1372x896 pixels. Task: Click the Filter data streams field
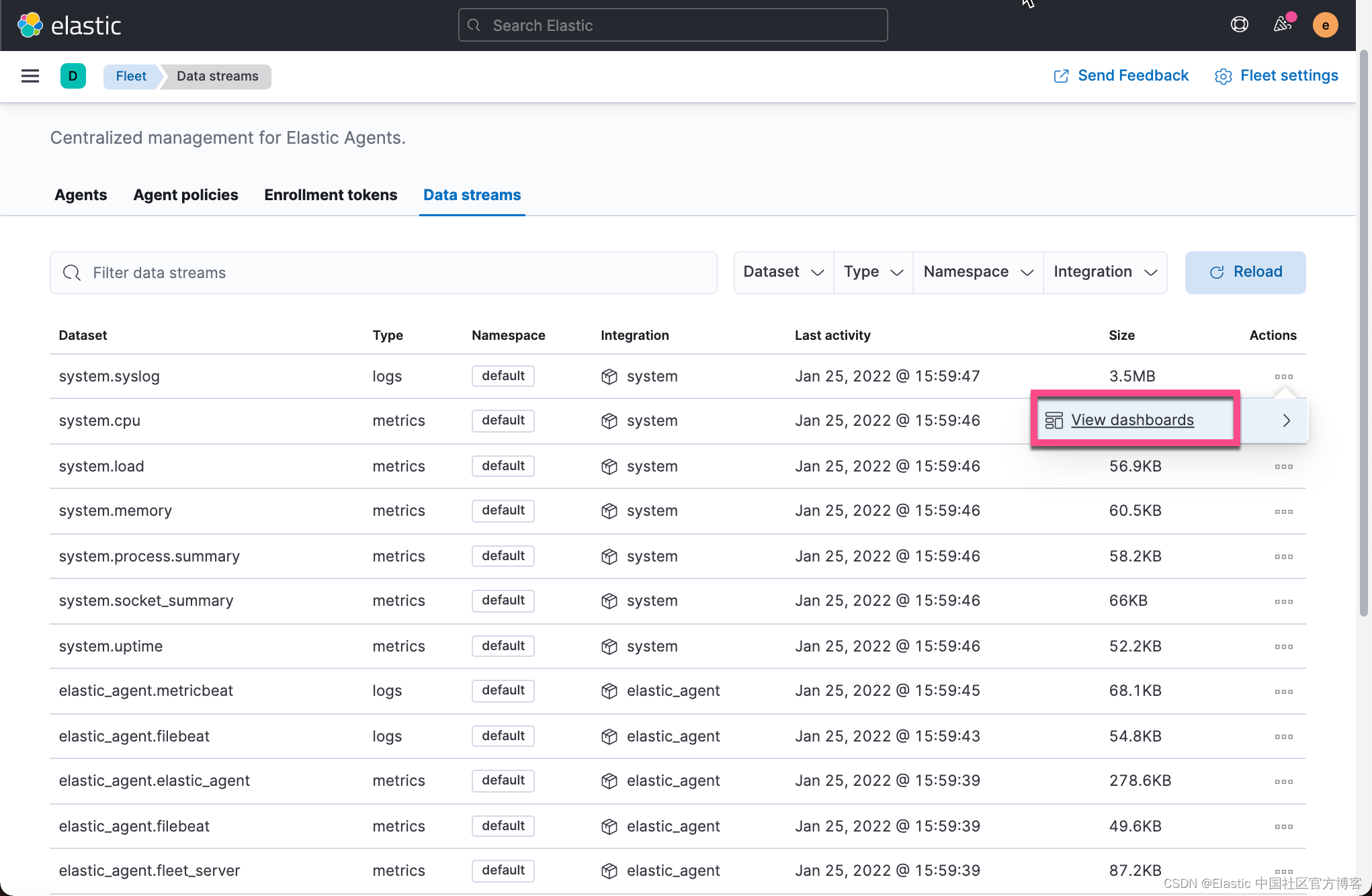pos(383,273)
